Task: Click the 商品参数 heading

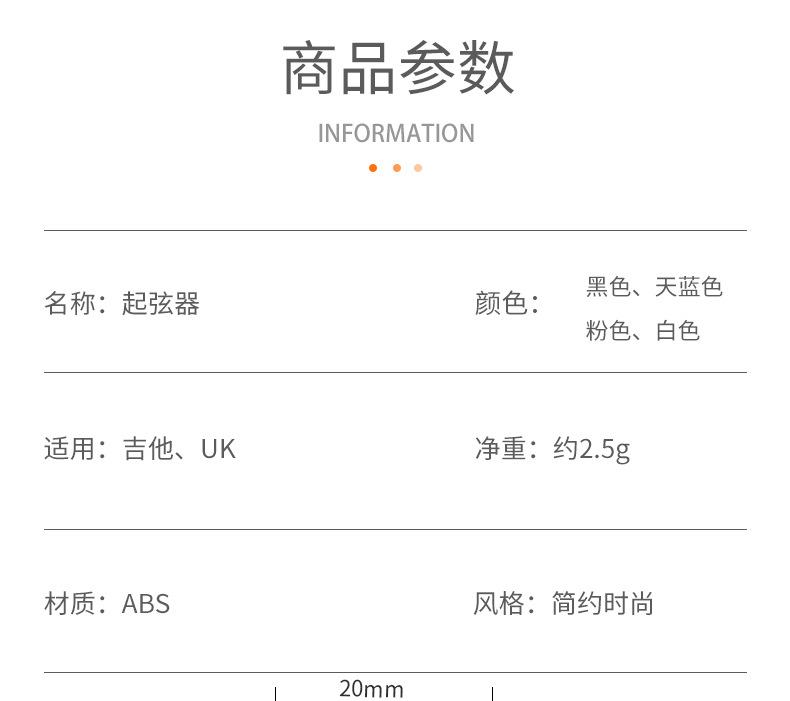Action: pos(397,70)
